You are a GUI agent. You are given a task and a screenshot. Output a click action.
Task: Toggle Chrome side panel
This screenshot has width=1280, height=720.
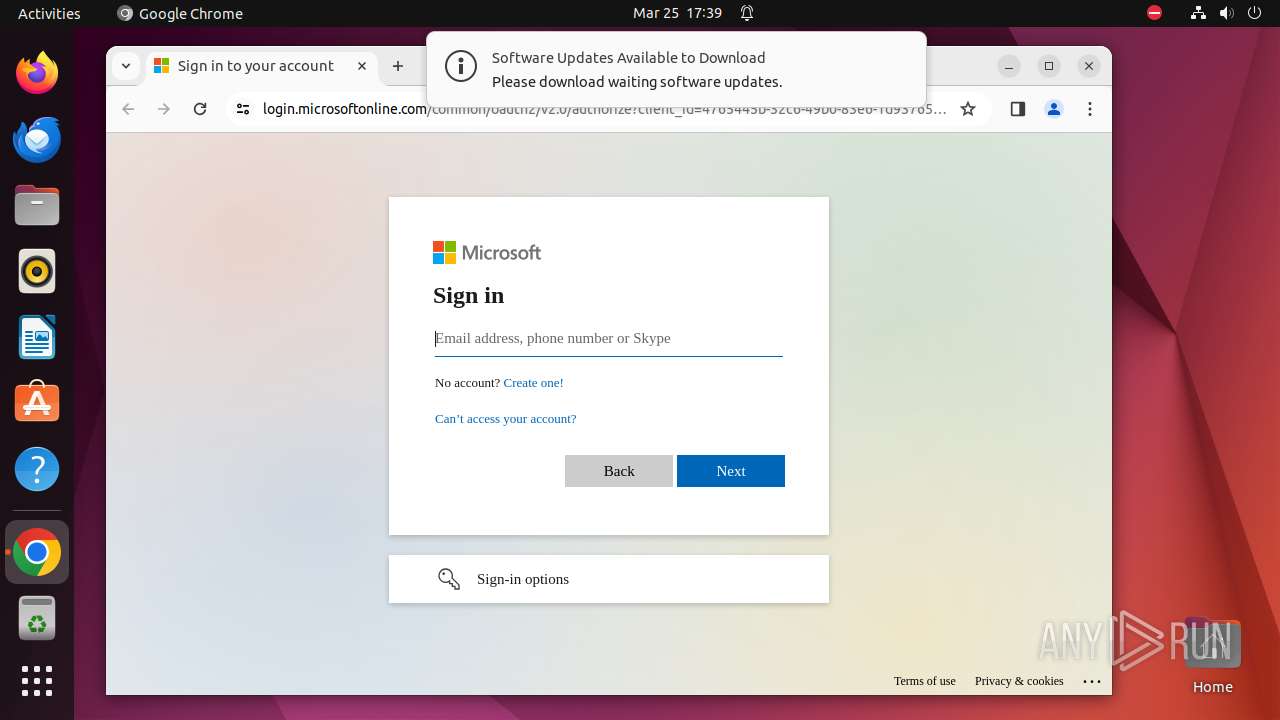(1018, 109)
